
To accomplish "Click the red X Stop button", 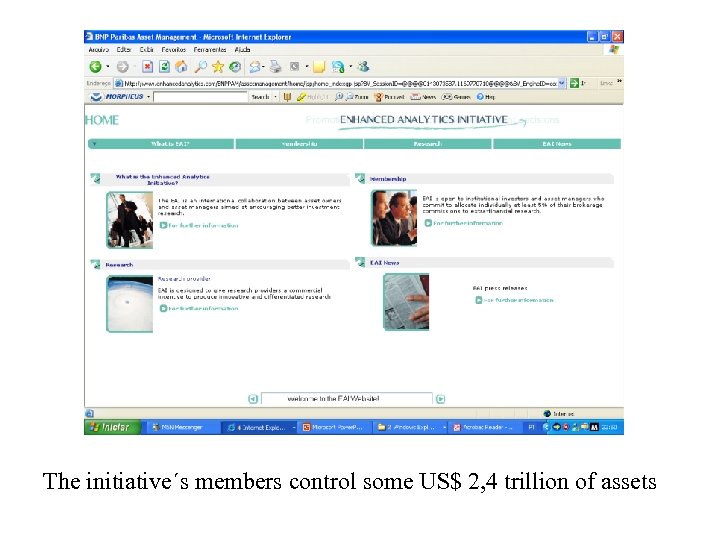I will (x=147, y=67).
